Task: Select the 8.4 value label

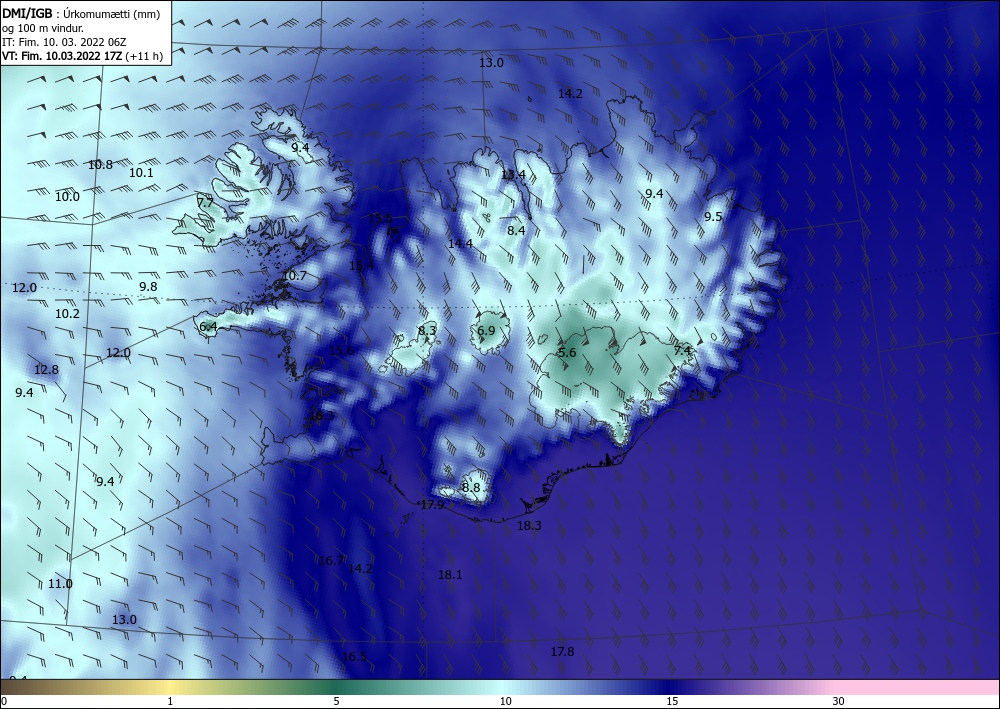Action: tap(516, 231)
